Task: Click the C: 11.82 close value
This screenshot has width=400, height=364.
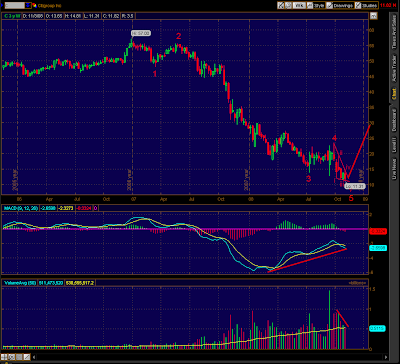Action: point(110,16)
